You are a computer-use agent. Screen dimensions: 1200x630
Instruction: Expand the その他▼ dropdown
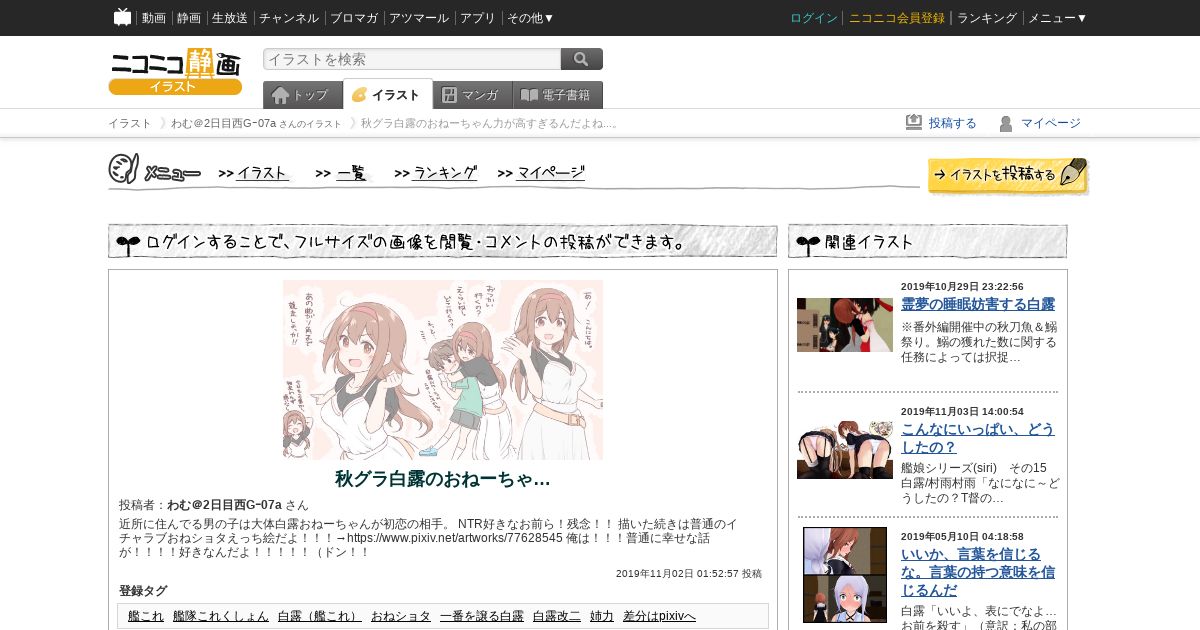pyautogui.click(x=531, y=18)
